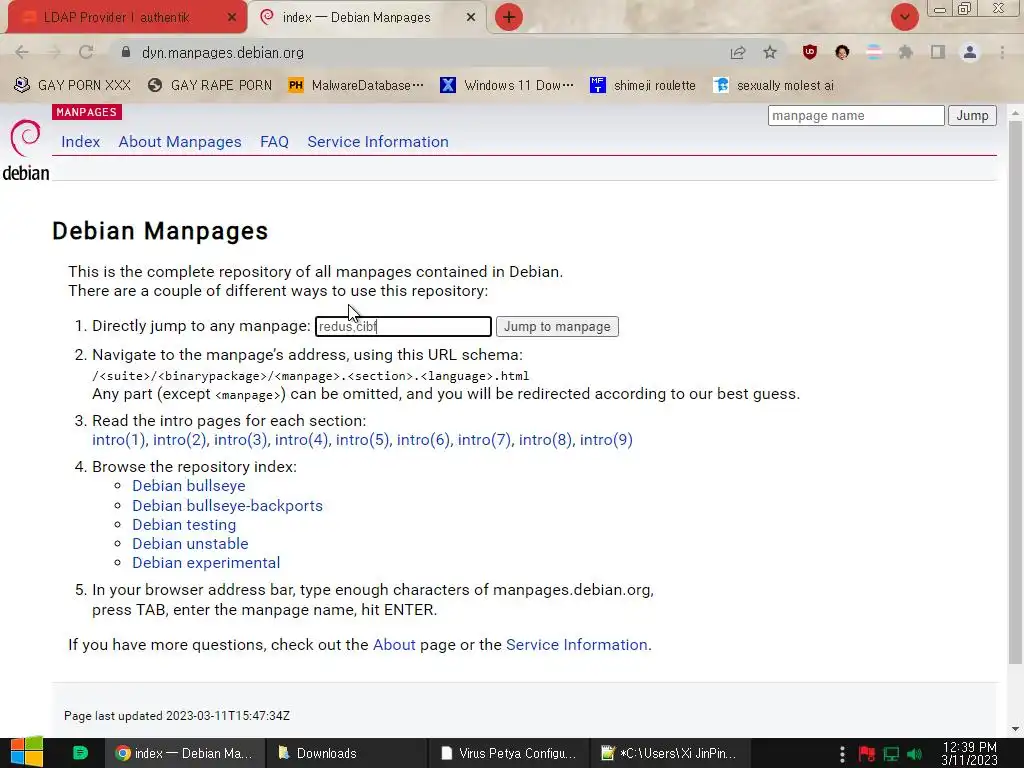1024x768 pixels.
Task: Open the FAQ navigation link
Action: click(x=274, y=142)
